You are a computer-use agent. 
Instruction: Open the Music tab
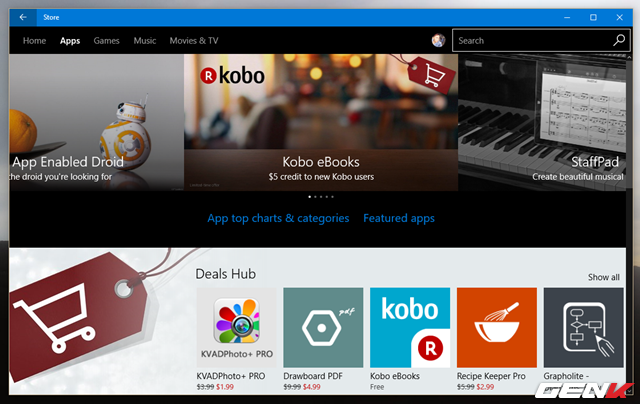[145, 40]
